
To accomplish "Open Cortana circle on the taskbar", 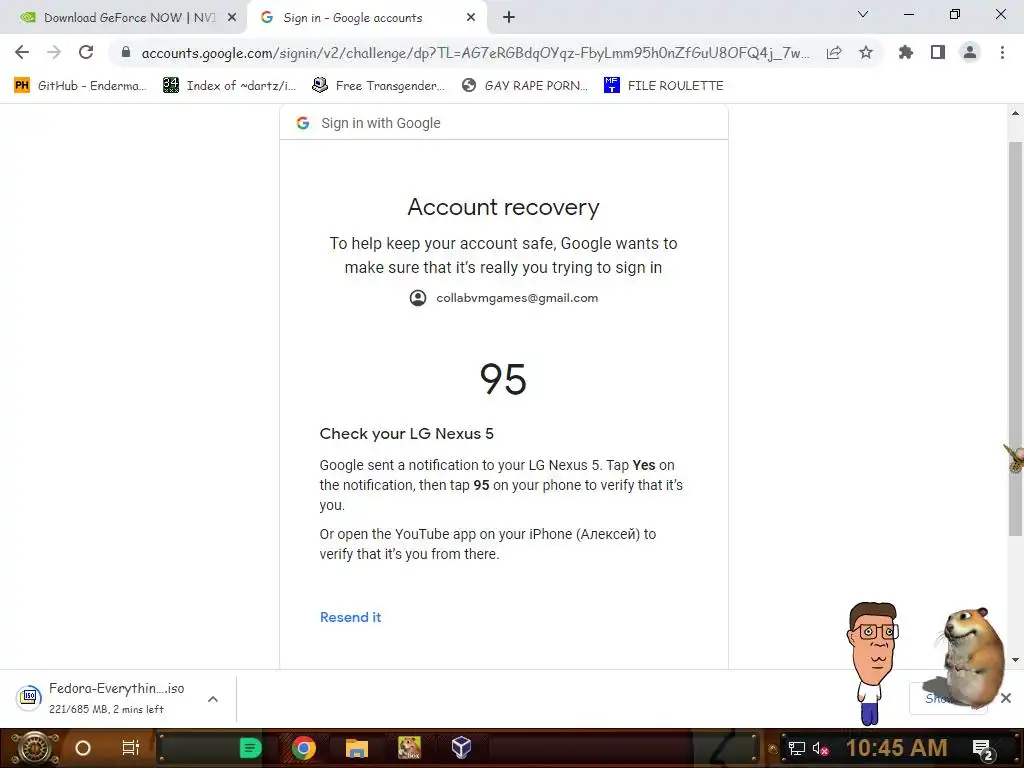I will [83, 748].
